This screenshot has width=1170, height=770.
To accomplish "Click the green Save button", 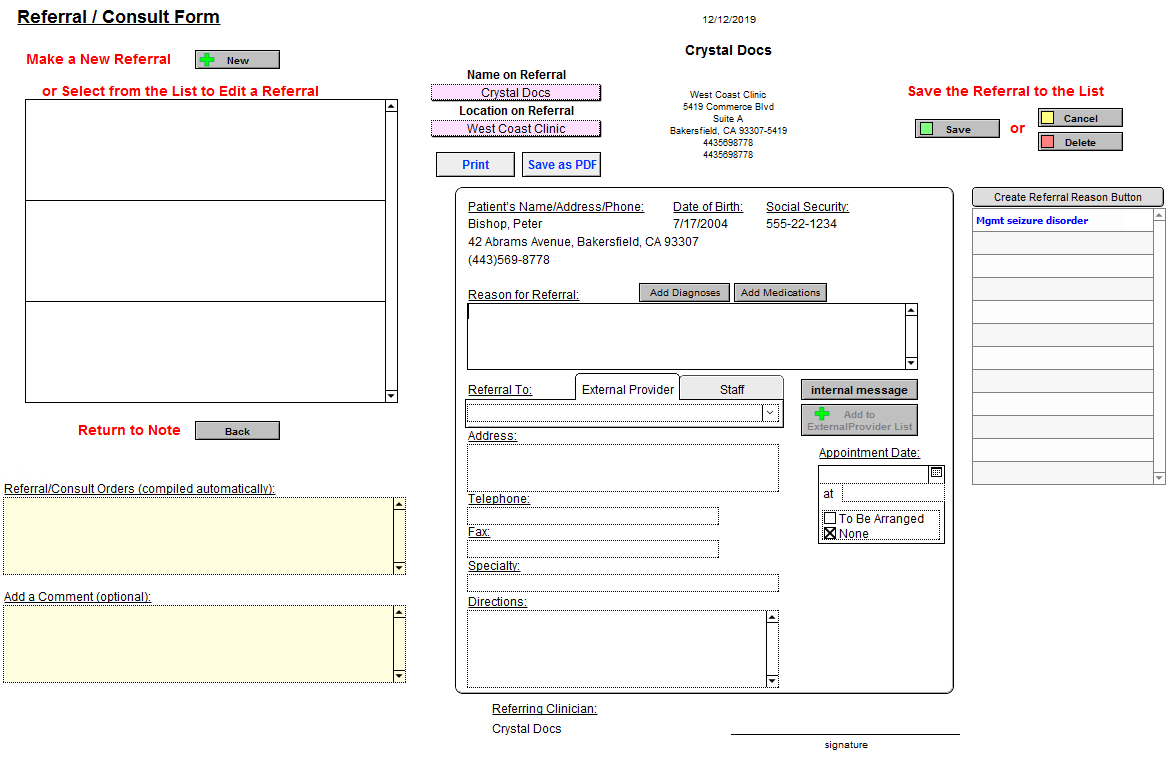I will click(x=957, y=129).
